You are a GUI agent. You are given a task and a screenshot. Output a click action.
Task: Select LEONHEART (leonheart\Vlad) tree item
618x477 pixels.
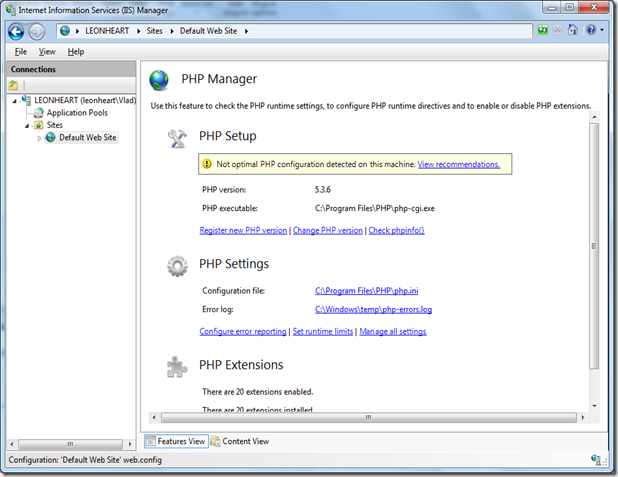coord(85,100)
